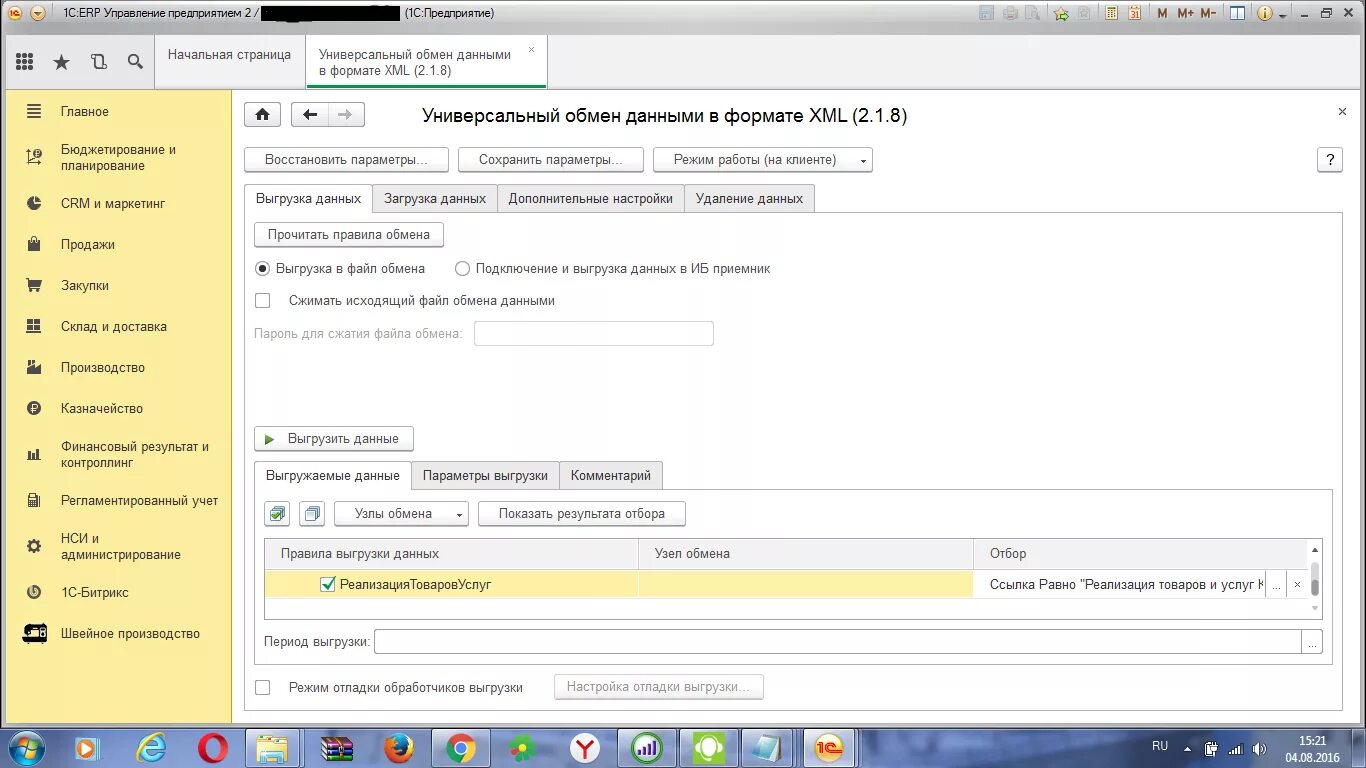Click the M+ memory button

1185,13
